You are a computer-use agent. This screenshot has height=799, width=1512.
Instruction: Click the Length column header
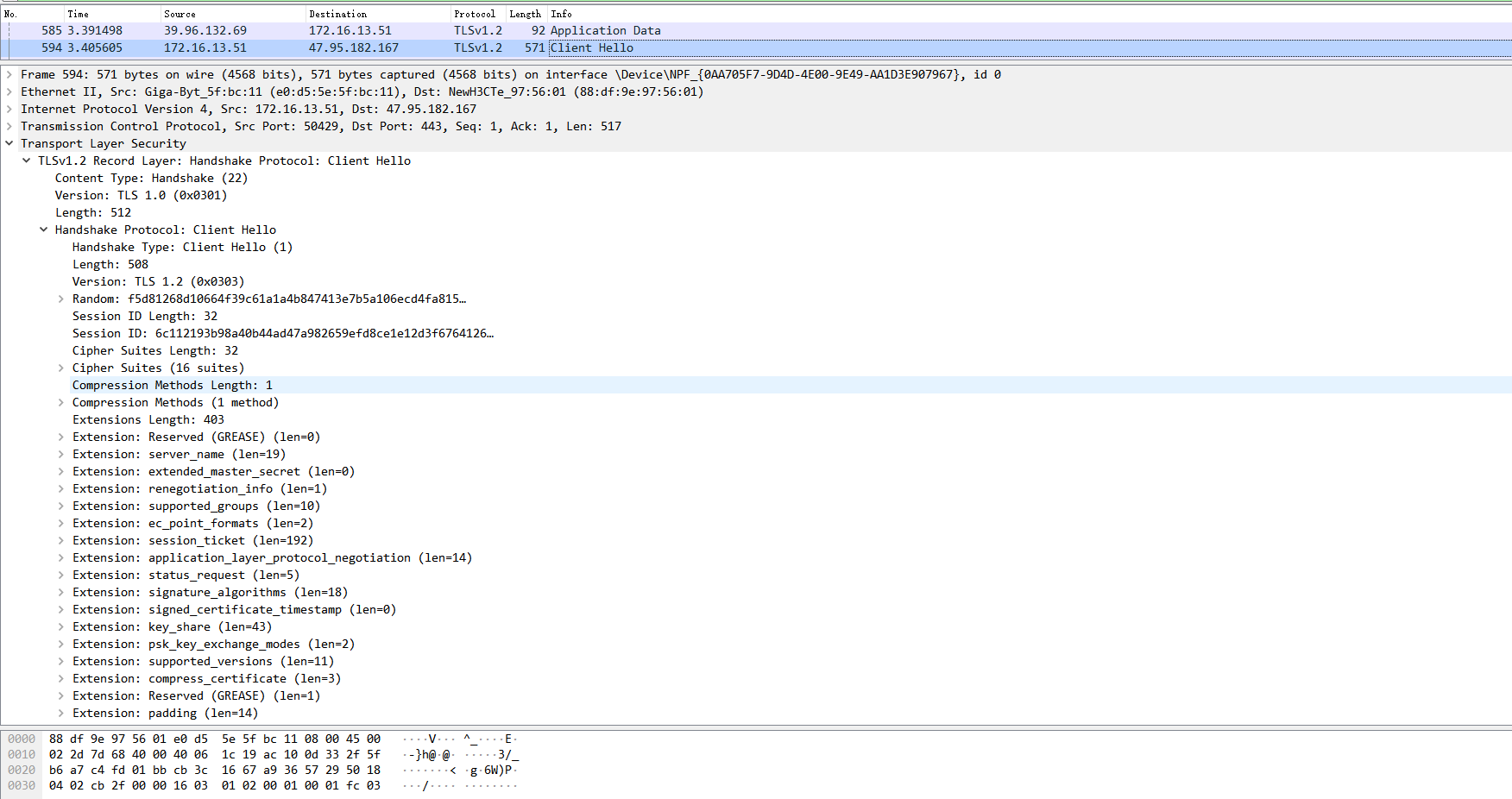tap(526, 14)
